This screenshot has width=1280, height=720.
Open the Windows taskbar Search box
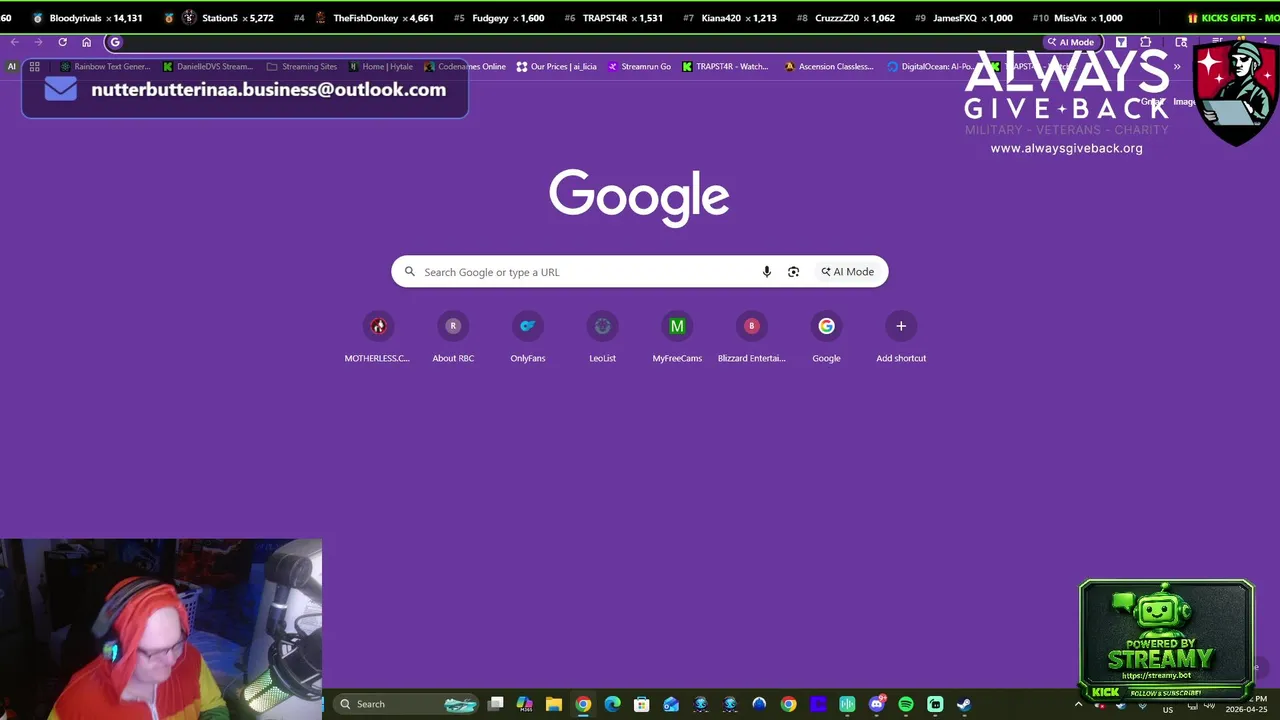tap(406, 704)
